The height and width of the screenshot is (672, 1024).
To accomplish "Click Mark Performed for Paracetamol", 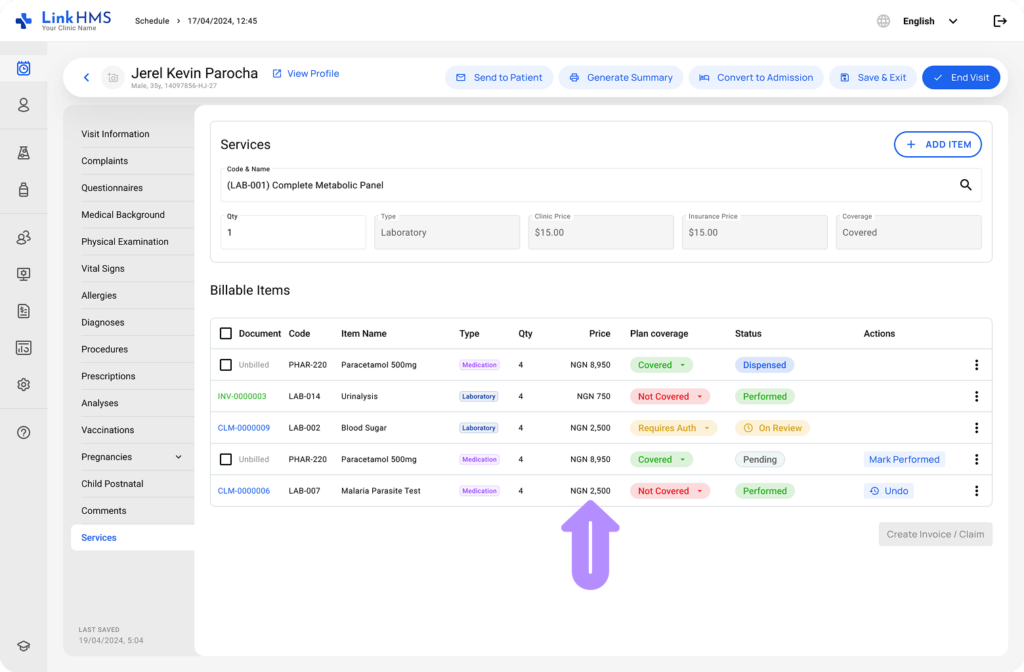I will click(x=904, y=459).
